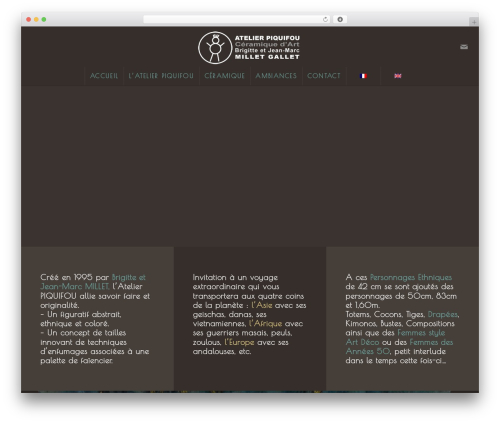Follow the Brigitte et Jean-Marc MILLET link
500x423 pixels.
[x=93, y=282]
